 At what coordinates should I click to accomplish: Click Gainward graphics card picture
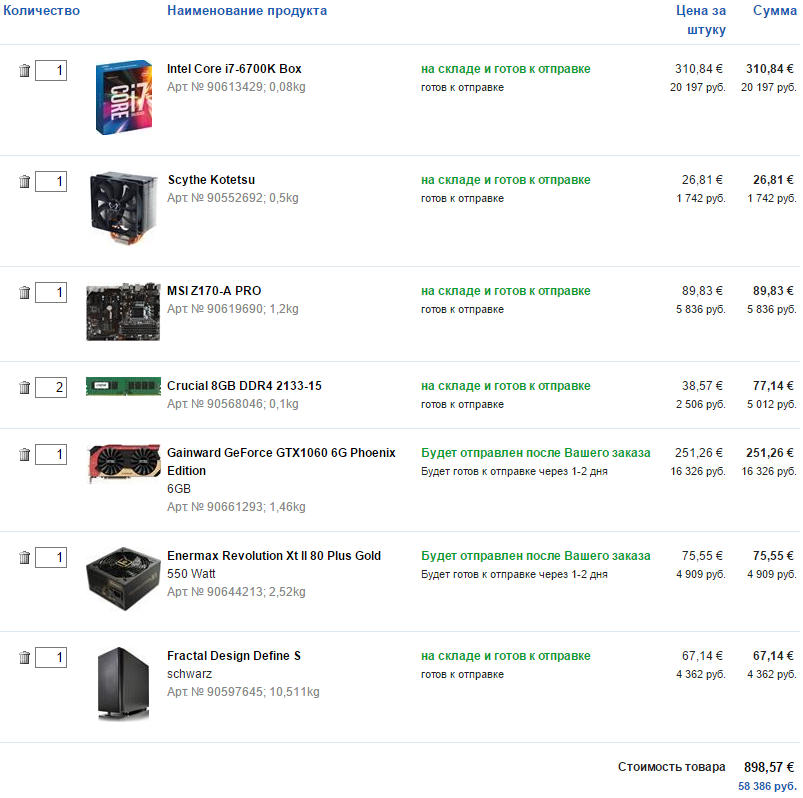pos(123,465)
